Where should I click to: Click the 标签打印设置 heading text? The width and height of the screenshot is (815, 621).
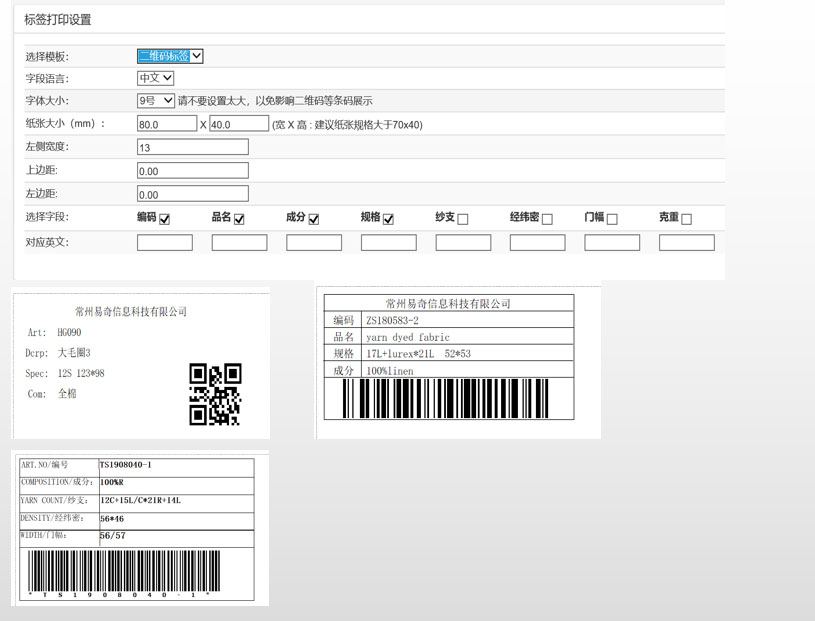58,20
